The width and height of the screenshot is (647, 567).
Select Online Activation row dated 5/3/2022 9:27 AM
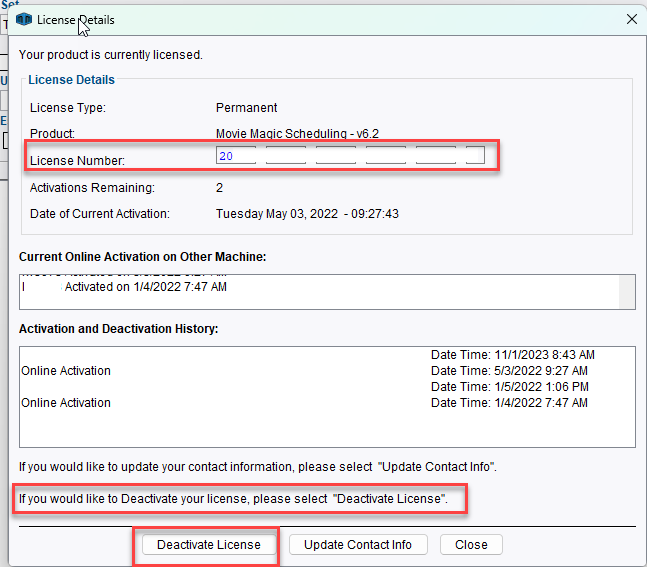coord(327,371)
